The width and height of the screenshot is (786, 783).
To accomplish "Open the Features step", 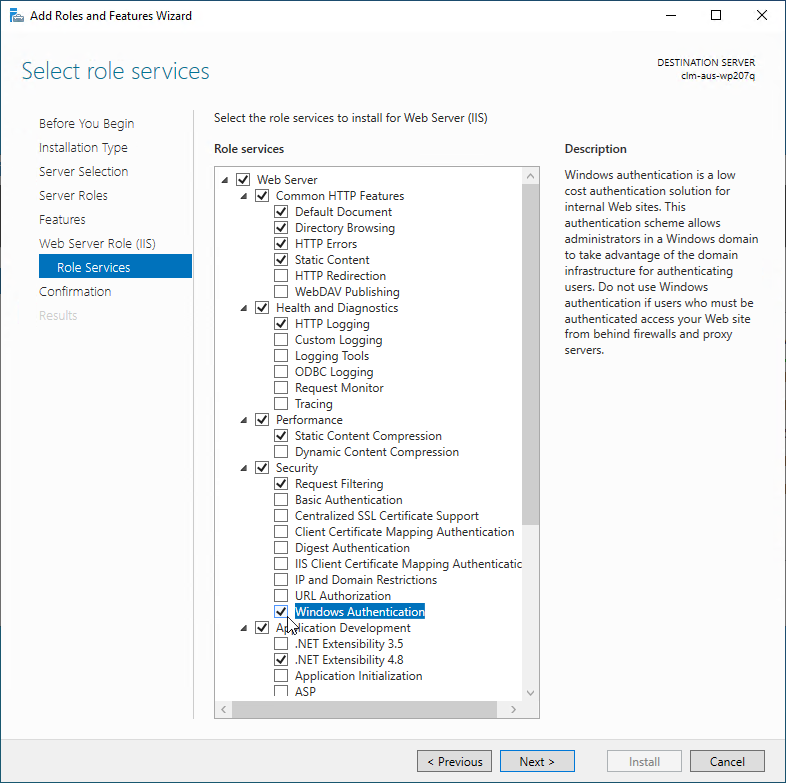I will point(62,220).
